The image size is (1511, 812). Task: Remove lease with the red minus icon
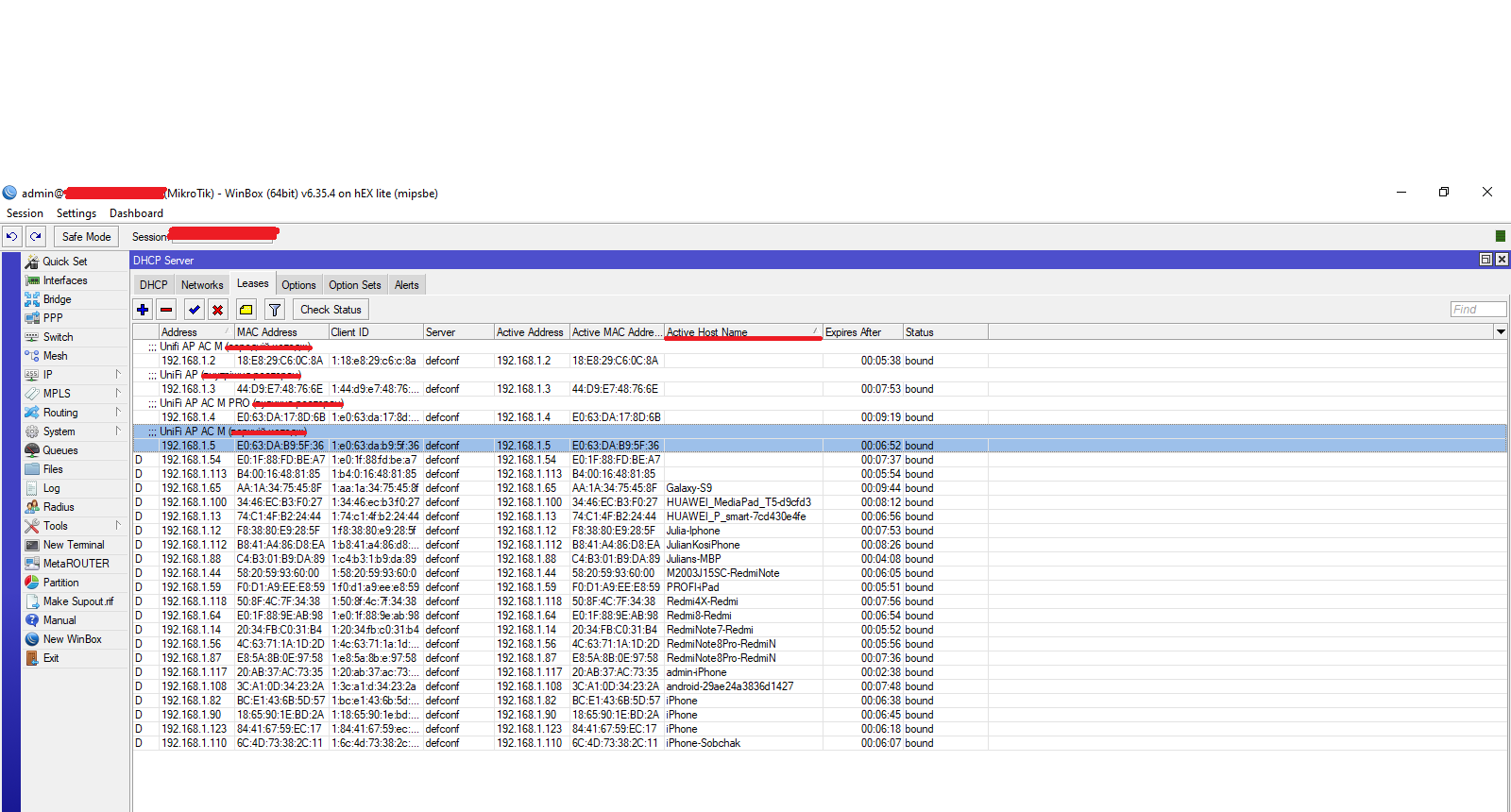(x=166, y=310)
